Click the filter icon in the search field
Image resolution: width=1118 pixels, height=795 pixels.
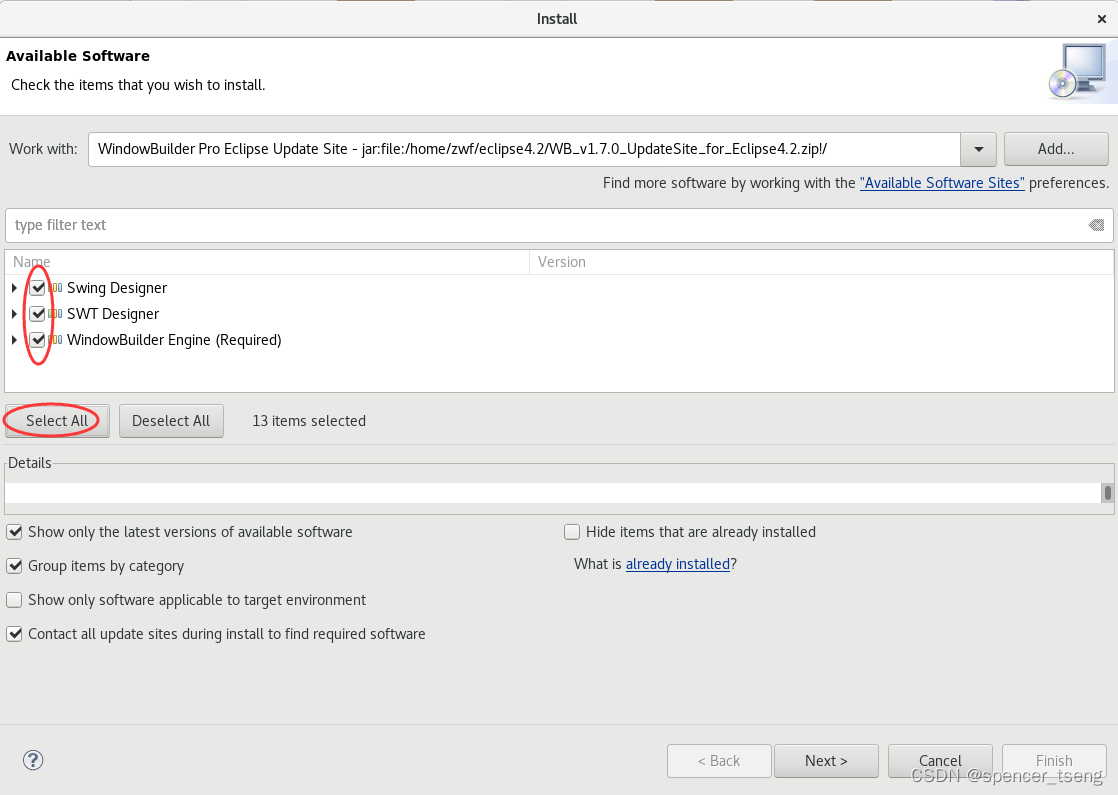click(x=1096, y=225)
